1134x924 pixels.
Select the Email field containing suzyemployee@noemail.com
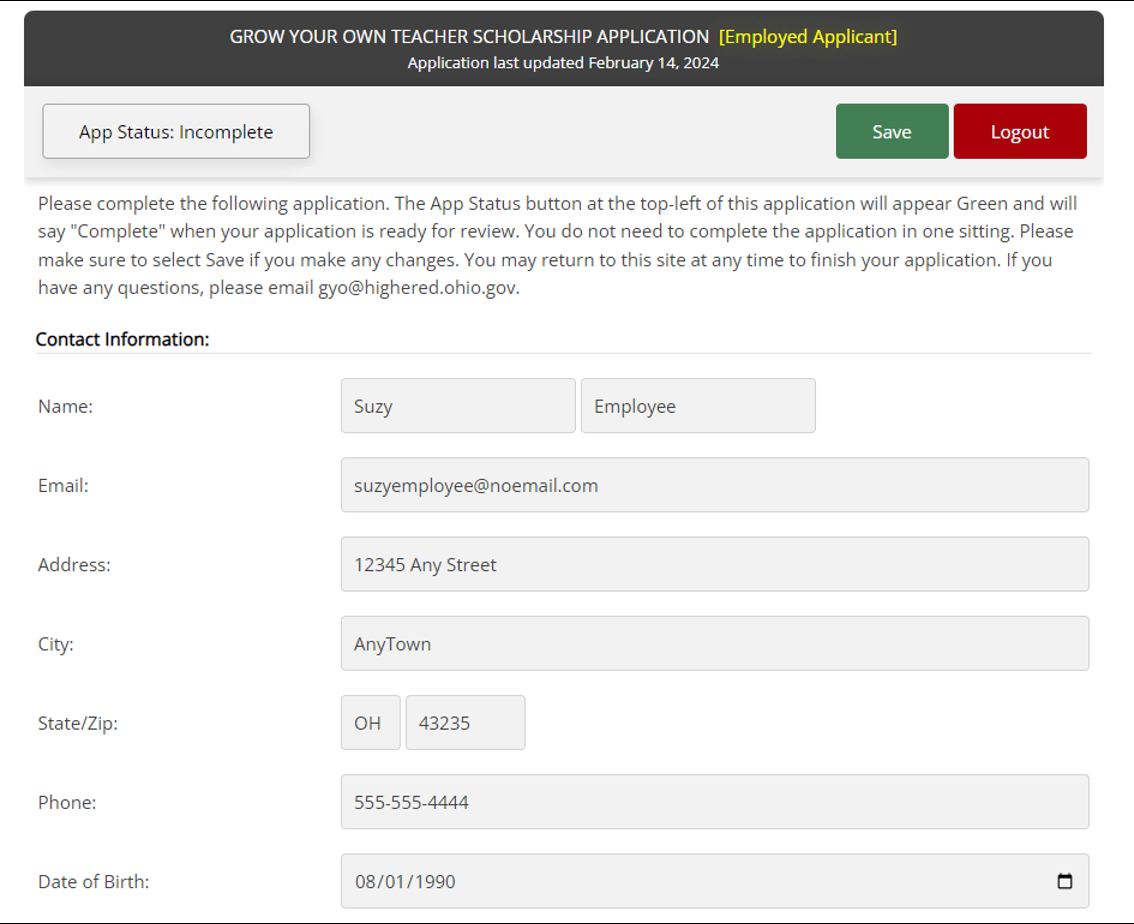[x=714, y=485]
